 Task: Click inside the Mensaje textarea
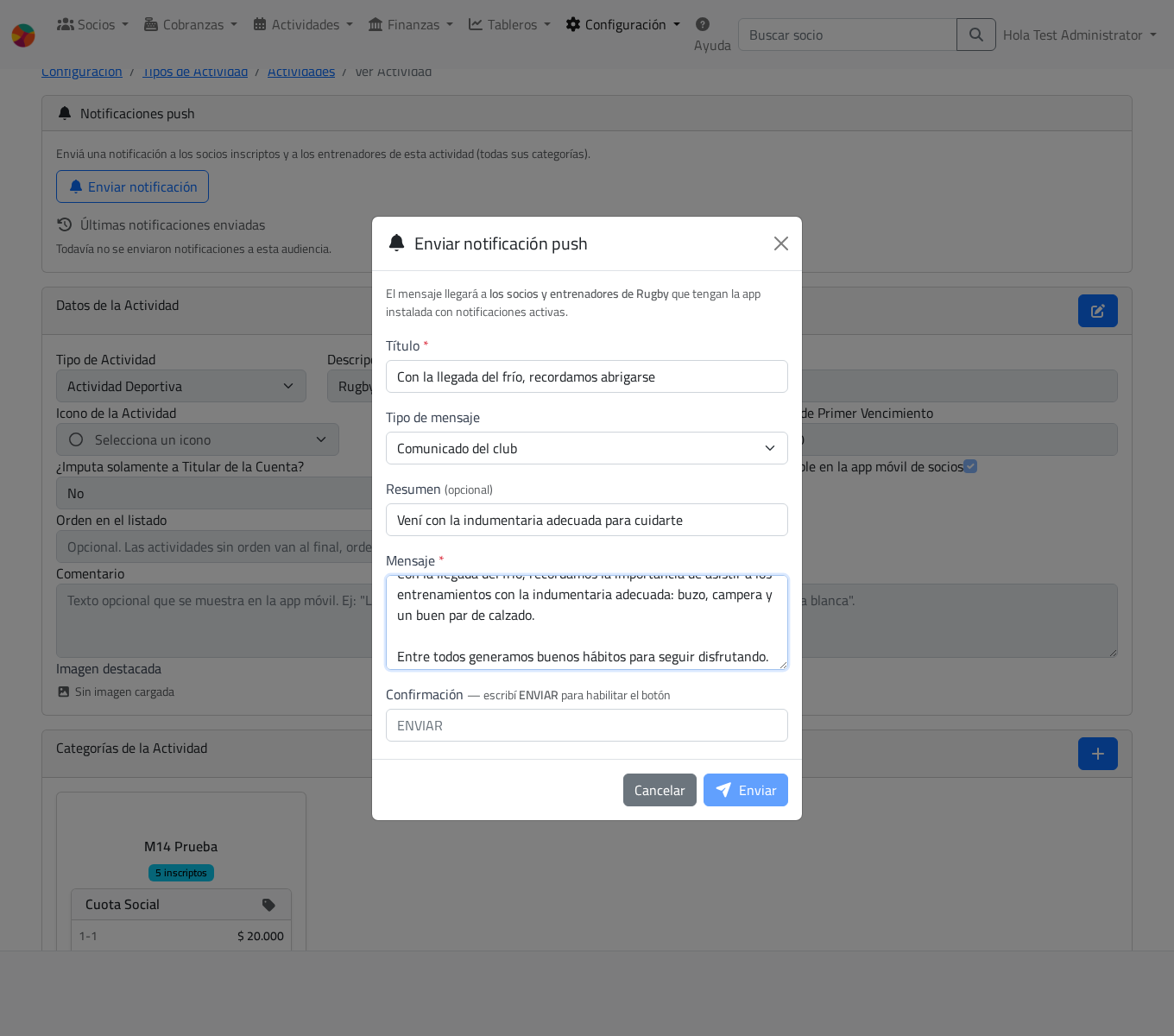pyautogui.click(x=587, y=622)
